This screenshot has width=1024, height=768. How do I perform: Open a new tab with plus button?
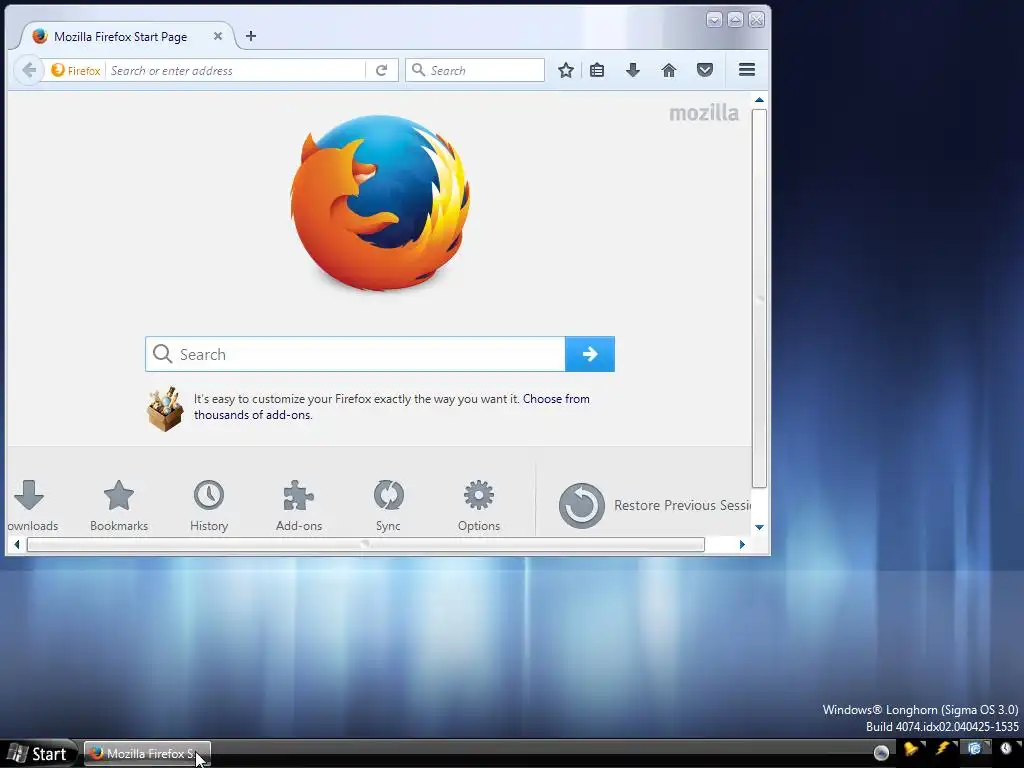(251, 37)
